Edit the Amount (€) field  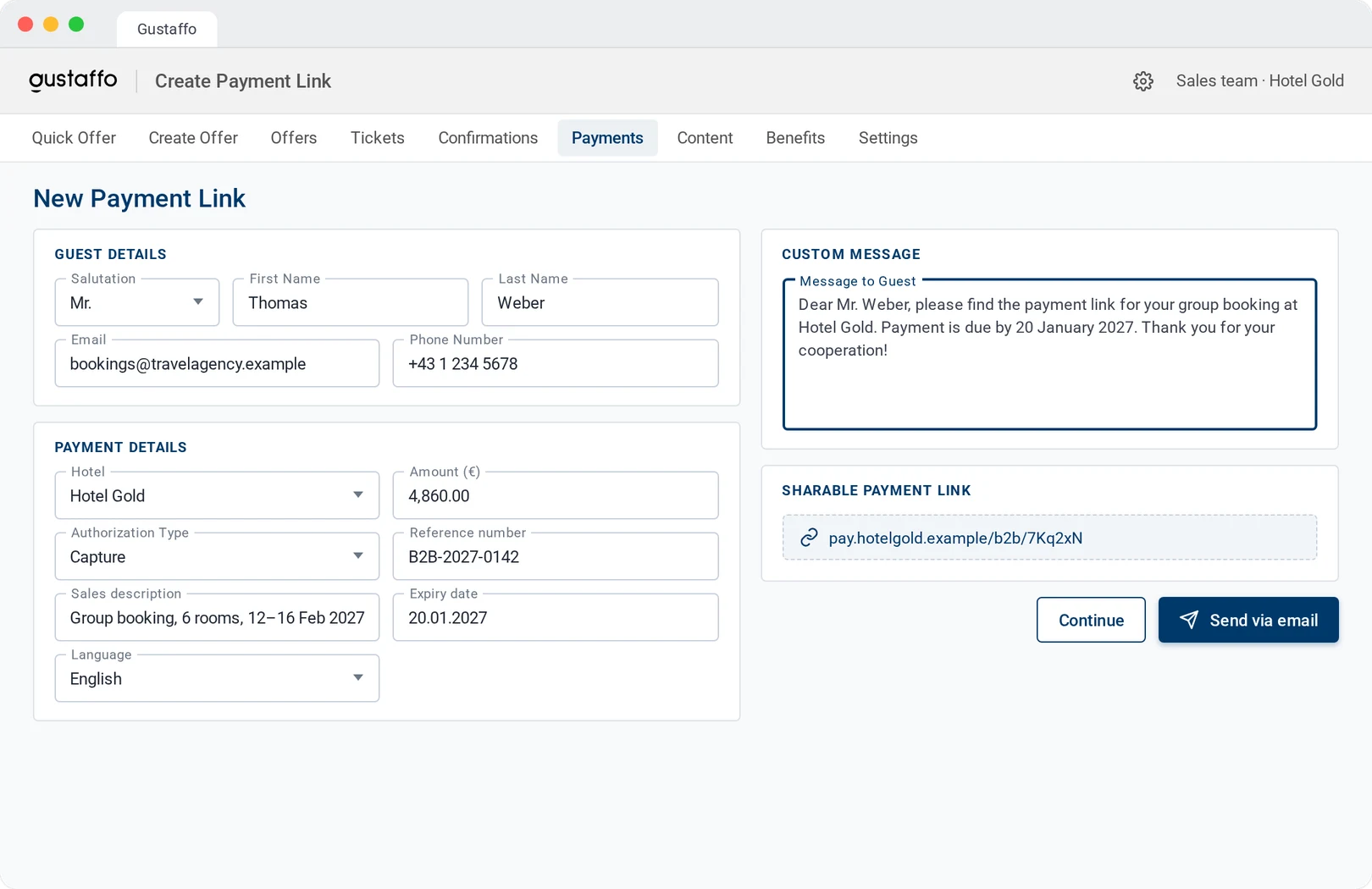point(556,495)
